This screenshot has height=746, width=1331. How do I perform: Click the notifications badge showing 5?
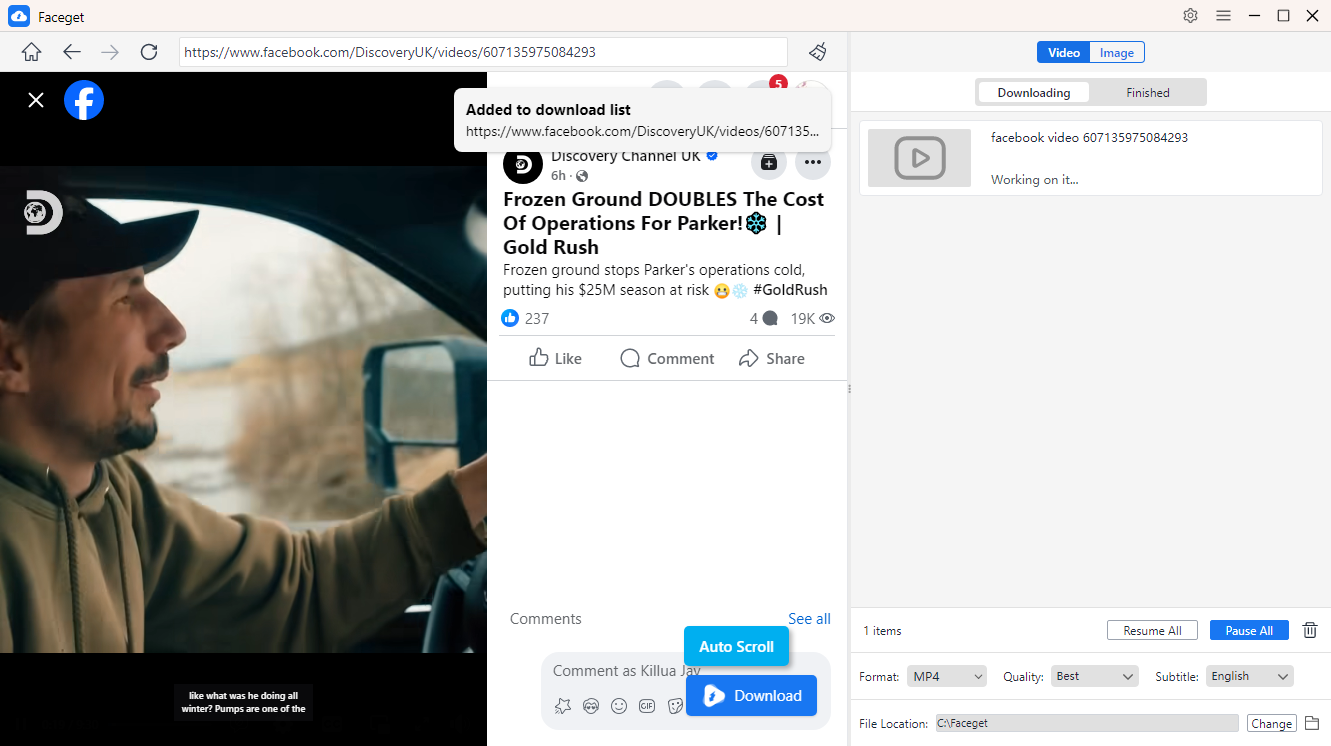pos(778,83)
